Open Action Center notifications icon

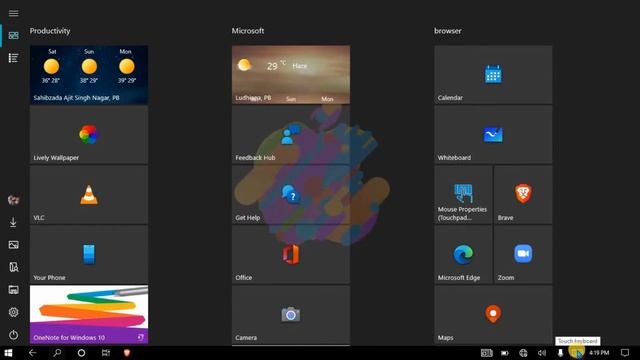click(625, 353)
